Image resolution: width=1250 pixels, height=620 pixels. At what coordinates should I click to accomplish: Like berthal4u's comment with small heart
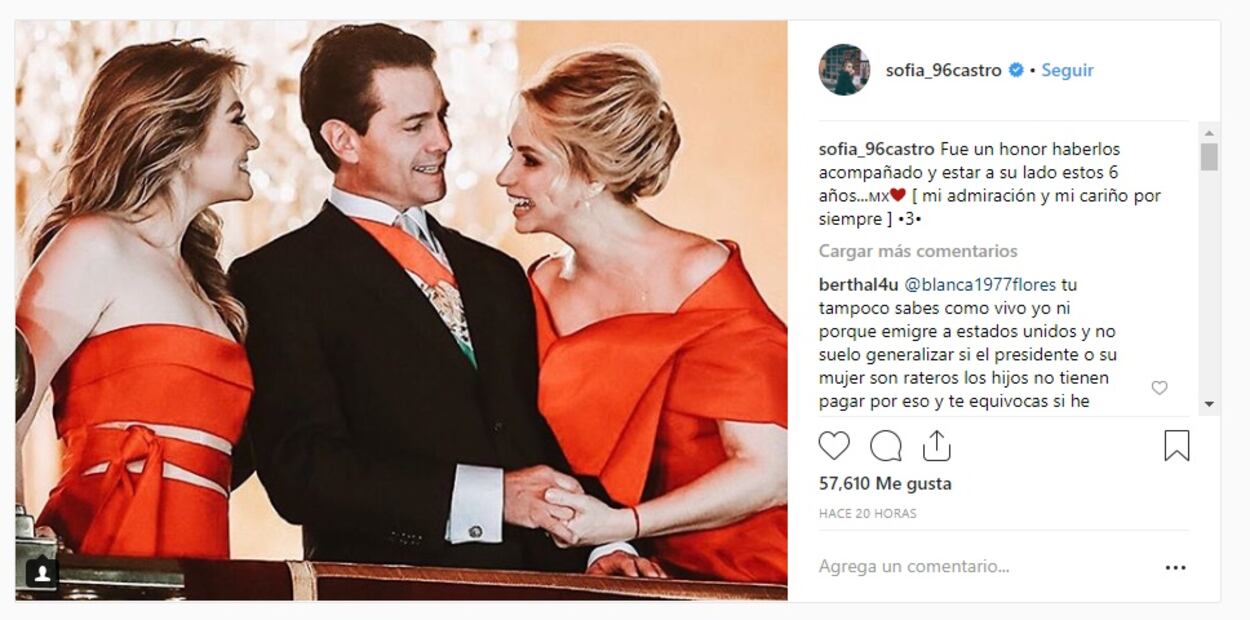1159,388
